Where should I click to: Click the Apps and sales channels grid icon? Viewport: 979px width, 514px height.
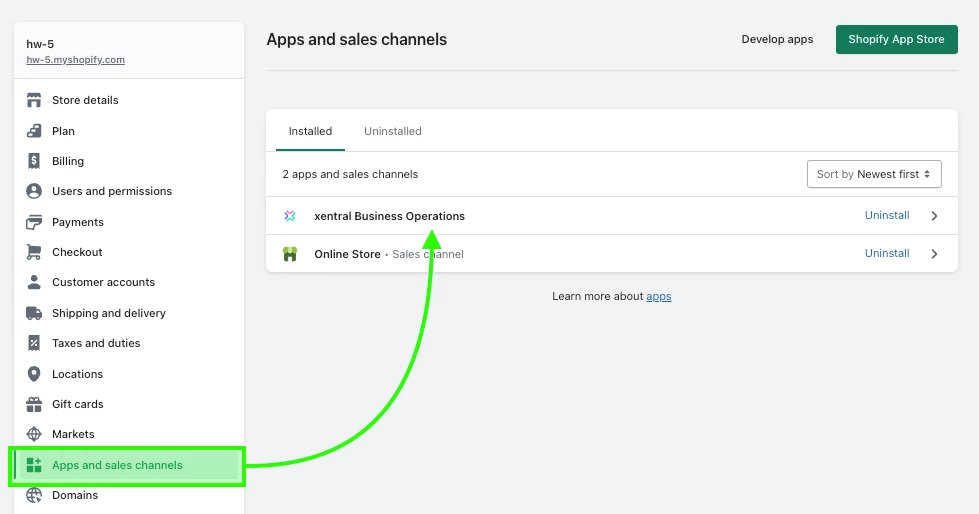34,465
